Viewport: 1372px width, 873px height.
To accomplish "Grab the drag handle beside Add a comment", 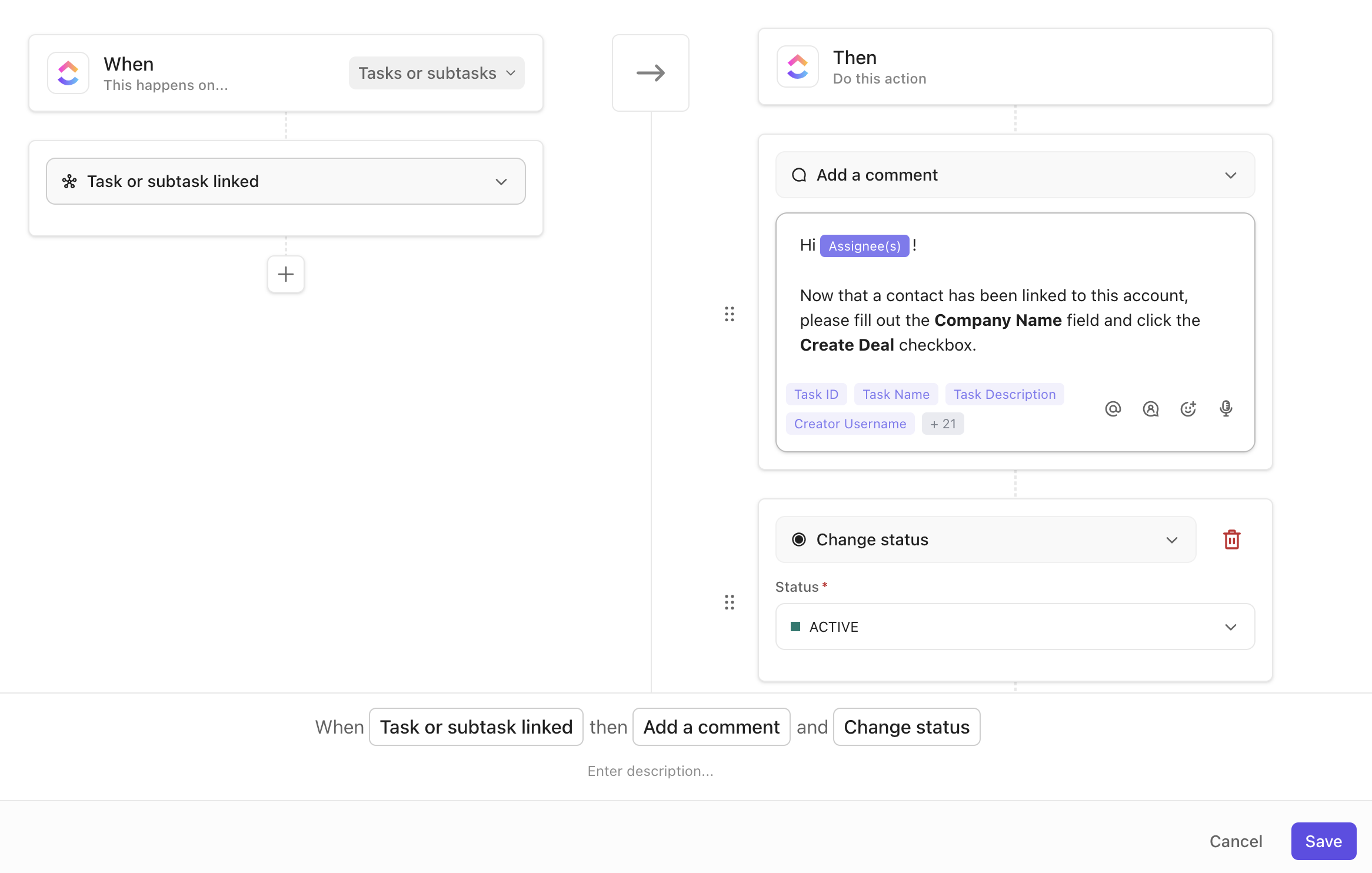I will point(729,314).
